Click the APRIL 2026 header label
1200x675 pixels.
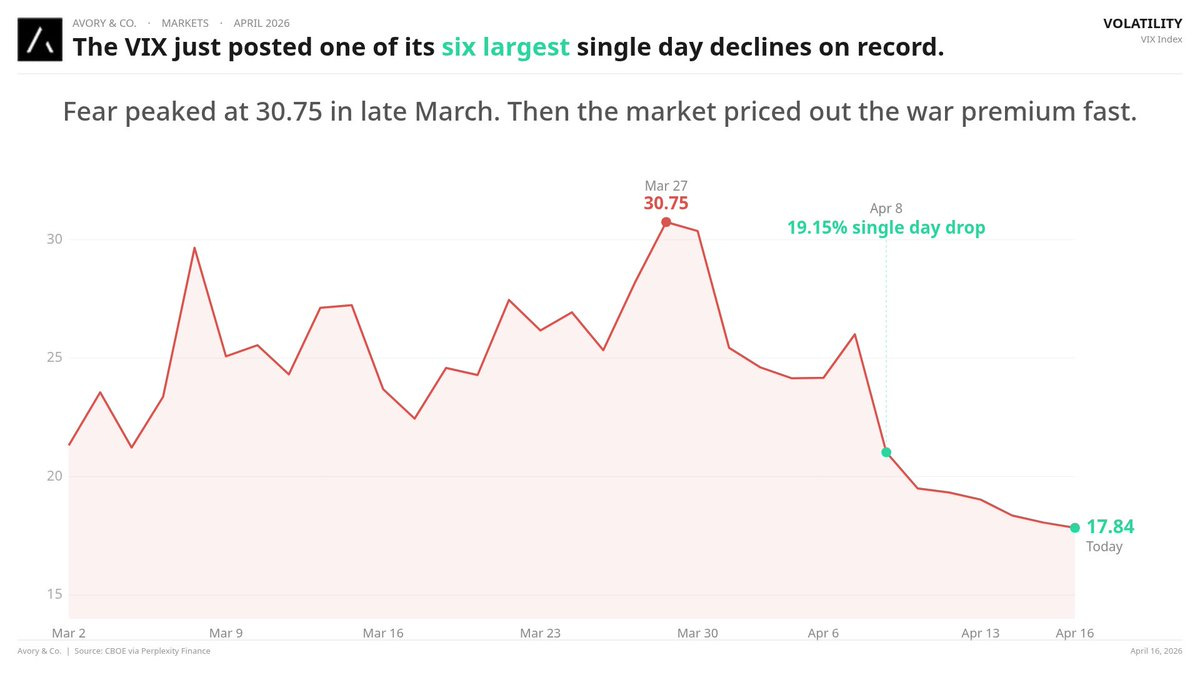[x=262, y=22]
